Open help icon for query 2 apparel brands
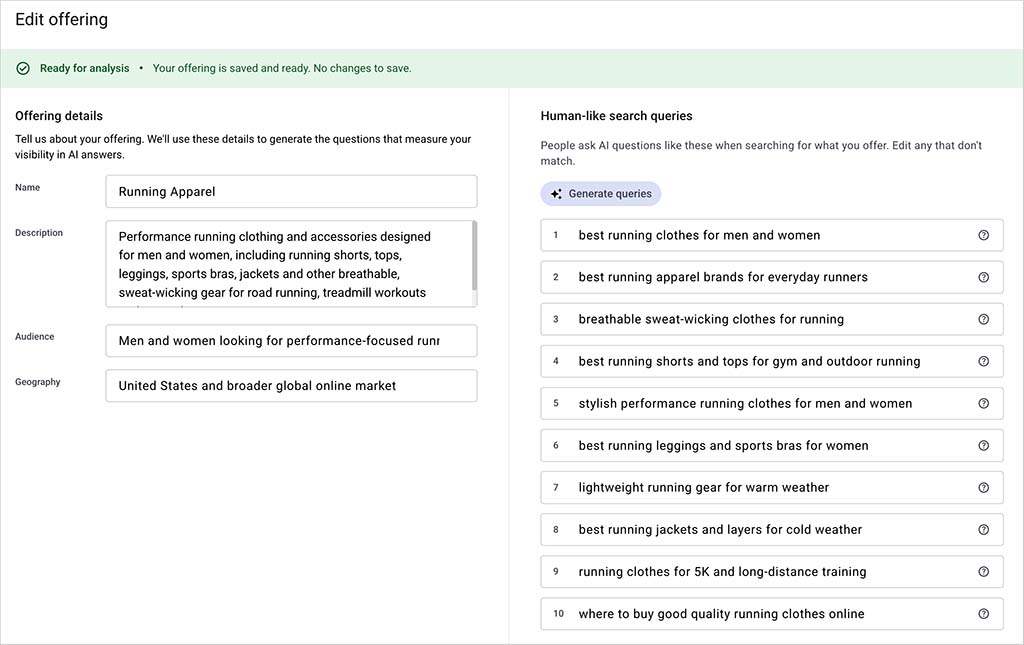Image resolution: width=1024 pixels, height=645 pixels. tap(984, 277)
